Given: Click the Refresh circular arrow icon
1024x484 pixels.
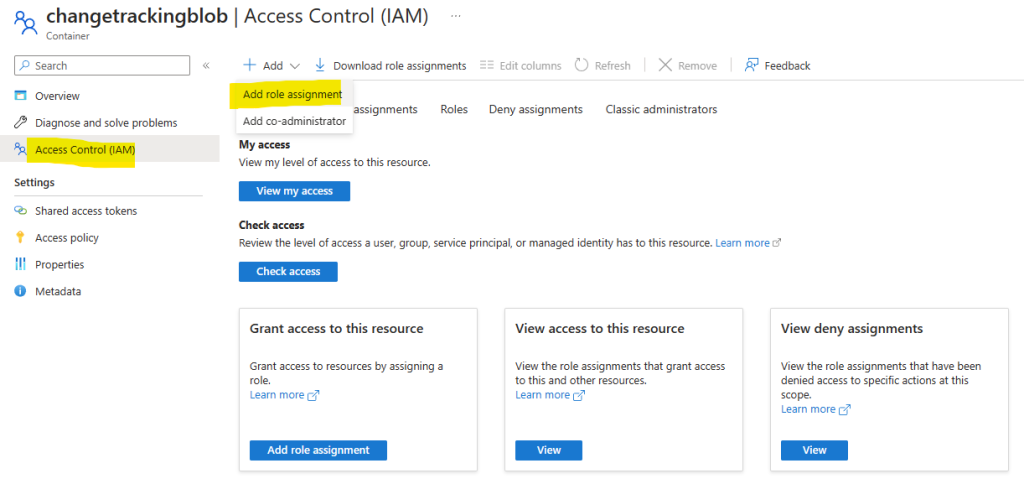Looking at the screenshot, I should click(x=581, y=65).
